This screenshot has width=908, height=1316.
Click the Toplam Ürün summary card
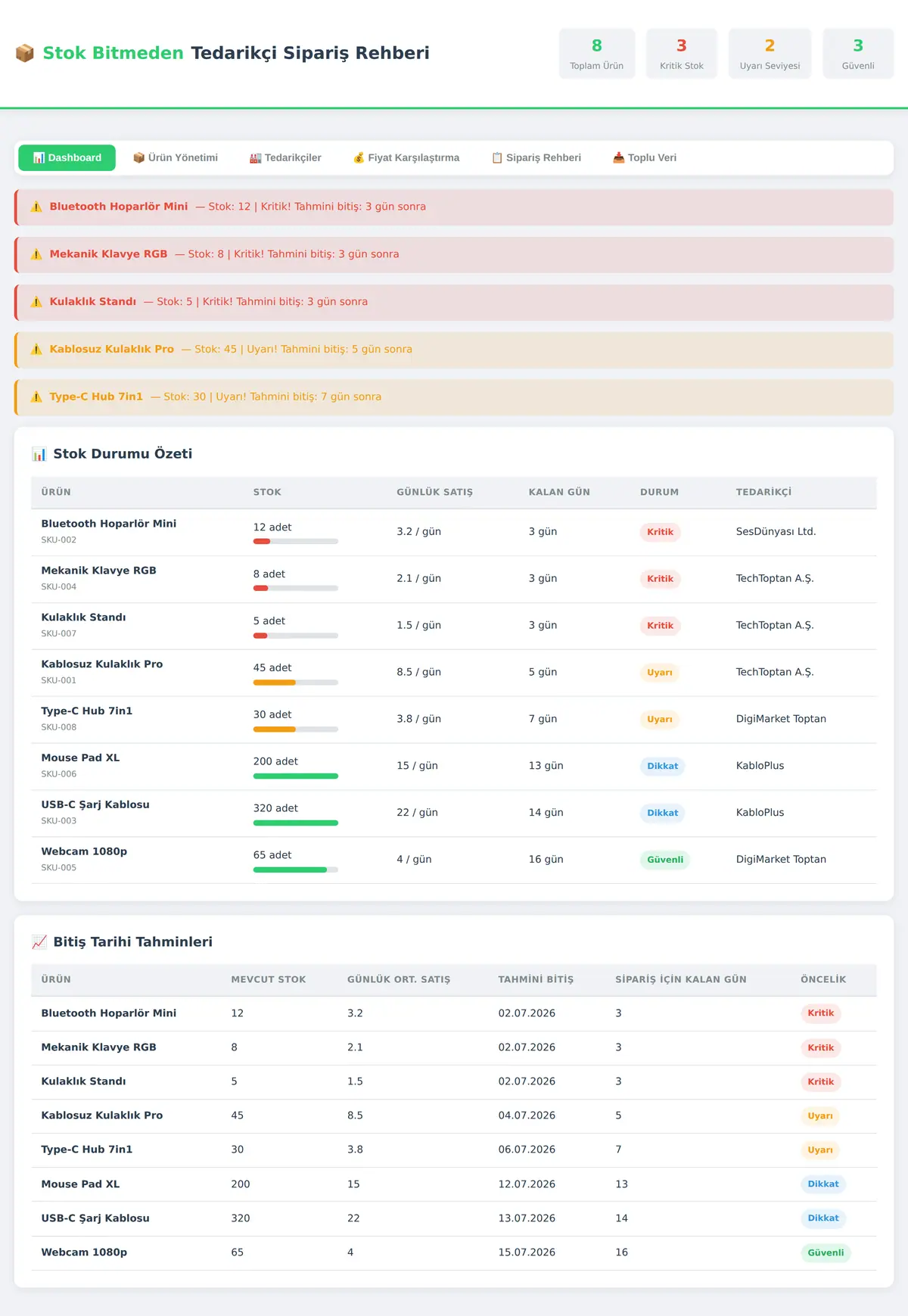[597, 54]
